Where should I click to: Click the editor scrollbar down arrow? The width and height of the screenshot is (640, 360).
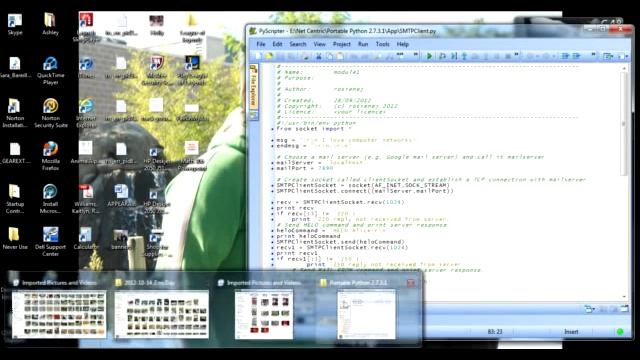coord(624,297)
